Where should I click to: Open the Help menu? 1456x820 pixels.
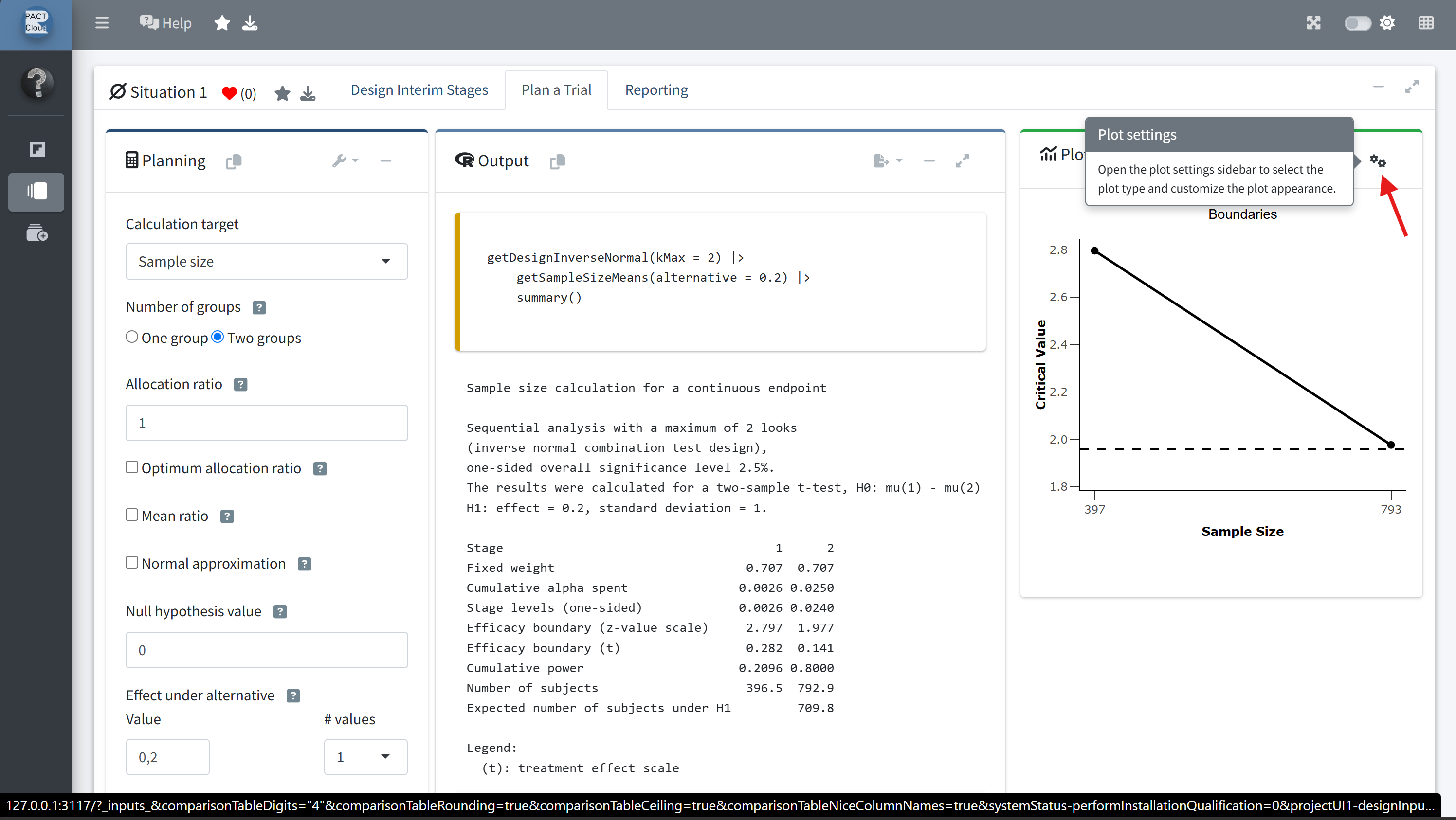(x=165, y=22)
